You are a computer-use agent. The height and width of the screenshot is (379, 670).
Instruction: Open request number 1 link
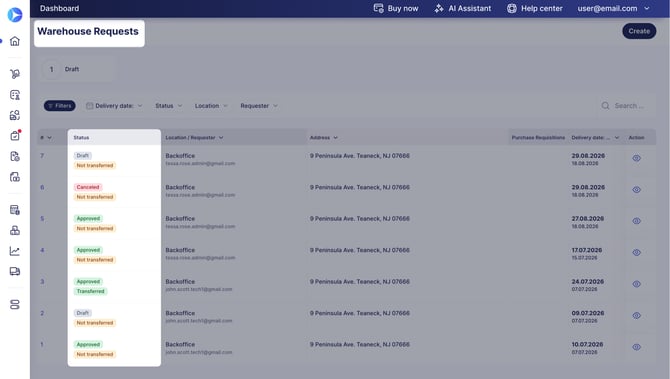point(42,344)
